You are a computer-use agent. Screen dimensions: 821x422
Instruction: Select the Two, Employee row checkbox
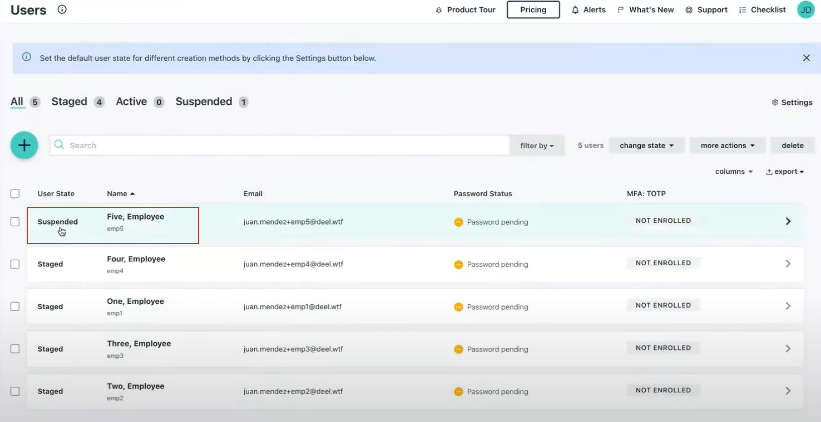(x=15, y=391)
